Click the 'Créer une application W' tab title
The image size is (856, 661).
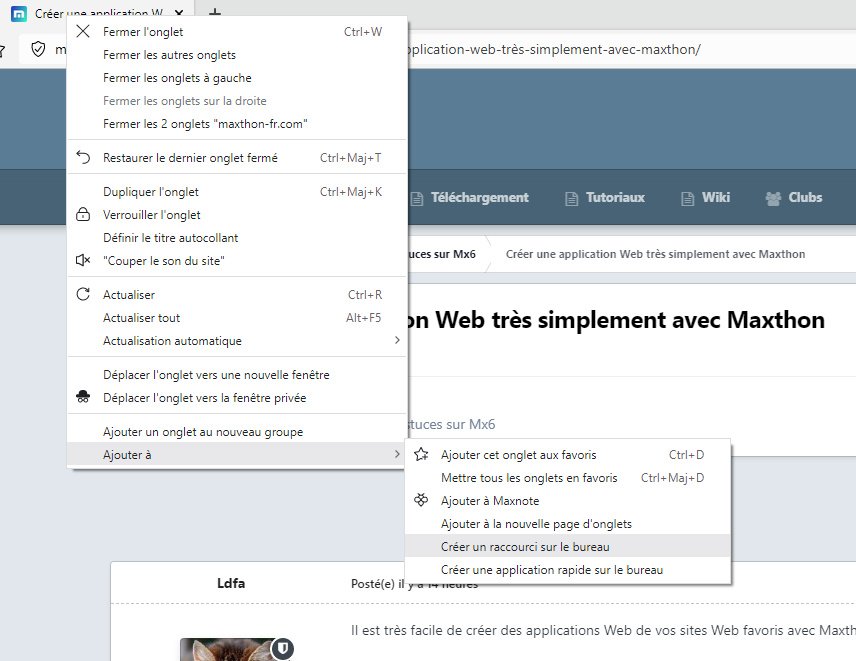pyautogui.click(x=99, y=13)
